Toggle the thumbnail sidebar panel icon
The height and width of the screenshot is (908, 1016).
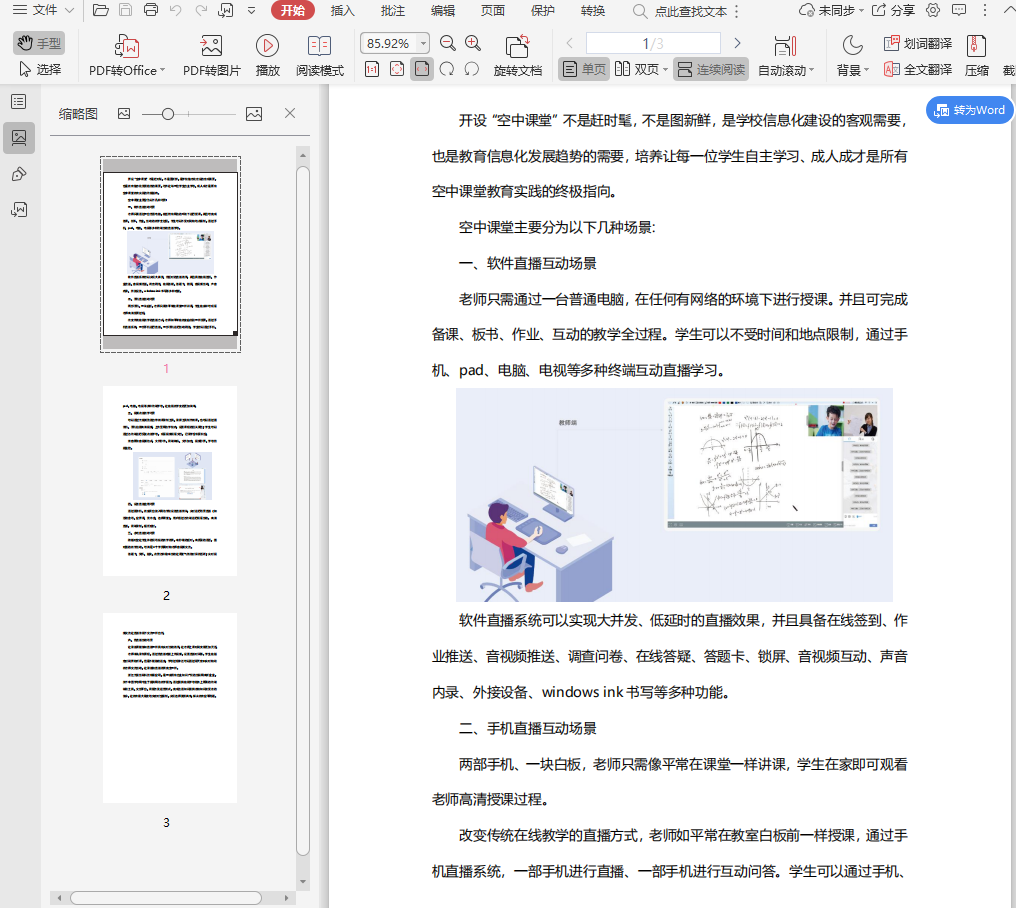click(19, 138)
